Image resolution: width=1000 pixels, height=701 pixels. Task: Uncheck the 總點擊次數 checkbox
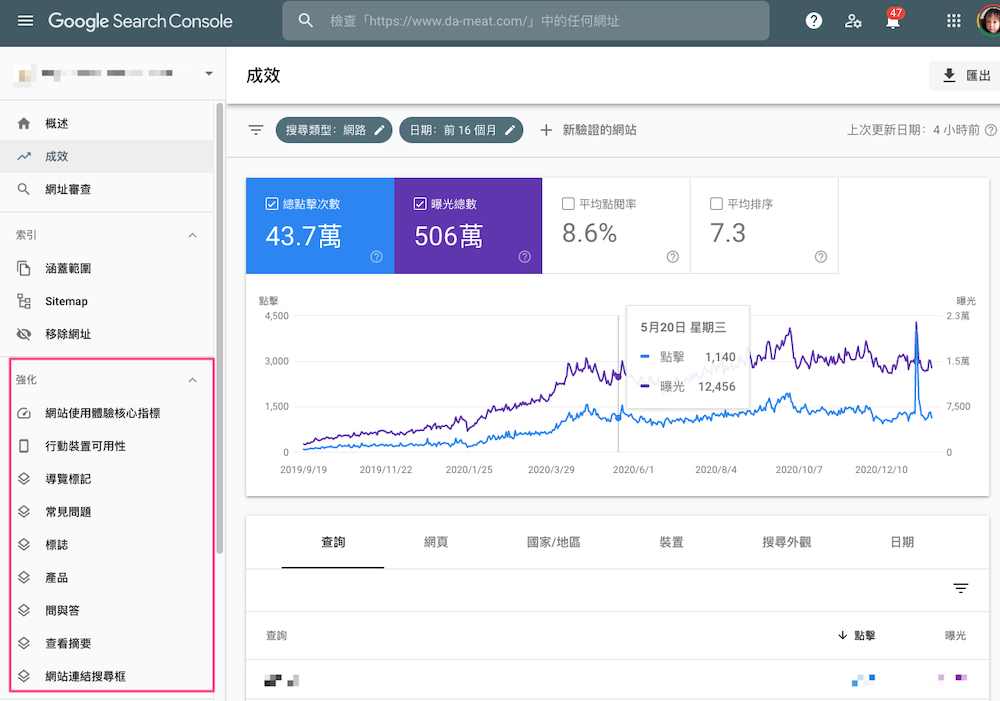tap(272, 203)
